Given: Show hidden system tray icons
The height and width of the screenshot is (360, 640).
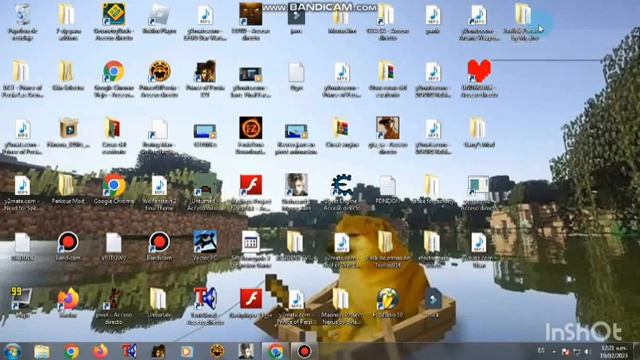Looking at the screenshot, I should tap(554, 351).
